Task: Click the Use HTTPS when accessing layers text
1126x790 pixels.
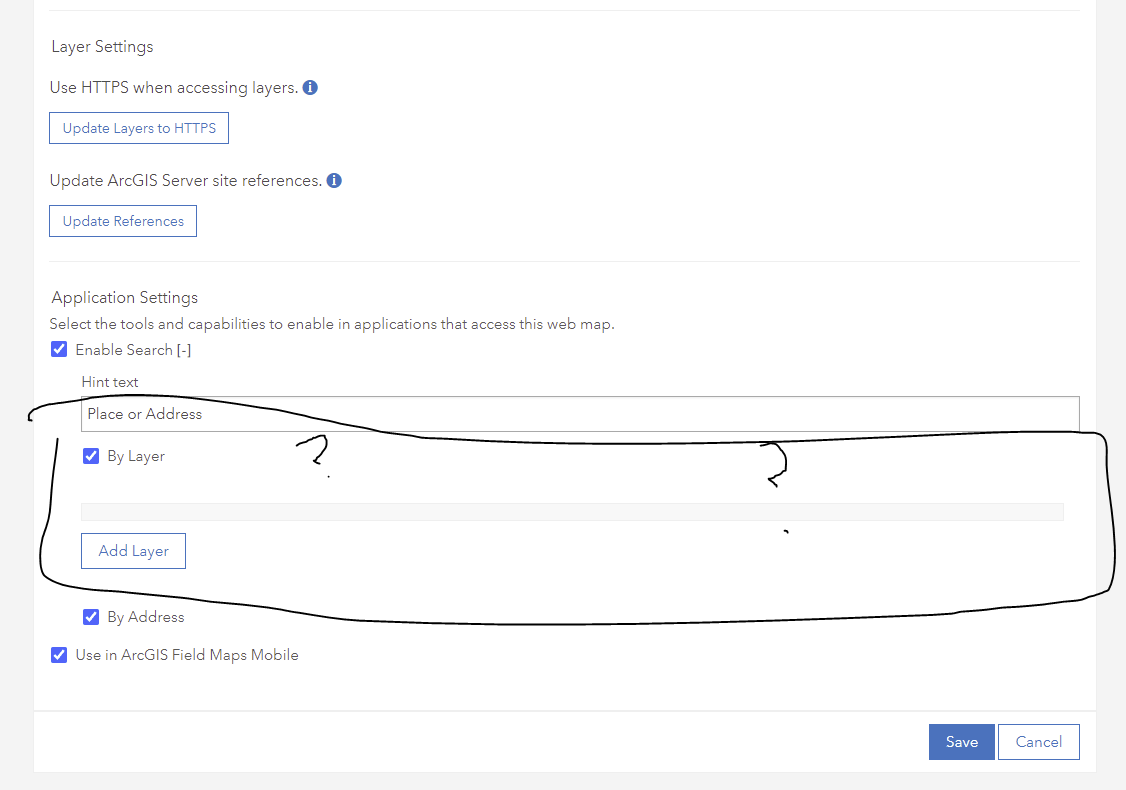Action: click(174, 88)
